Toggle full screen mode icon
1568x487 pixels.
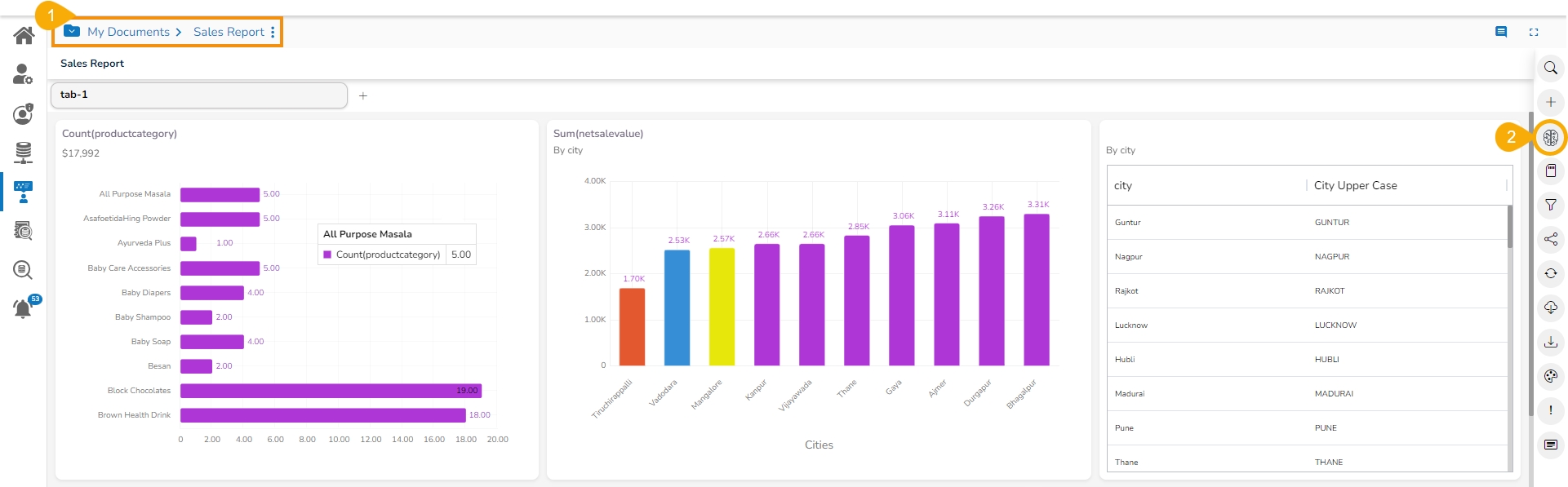tap(1533, 32)
